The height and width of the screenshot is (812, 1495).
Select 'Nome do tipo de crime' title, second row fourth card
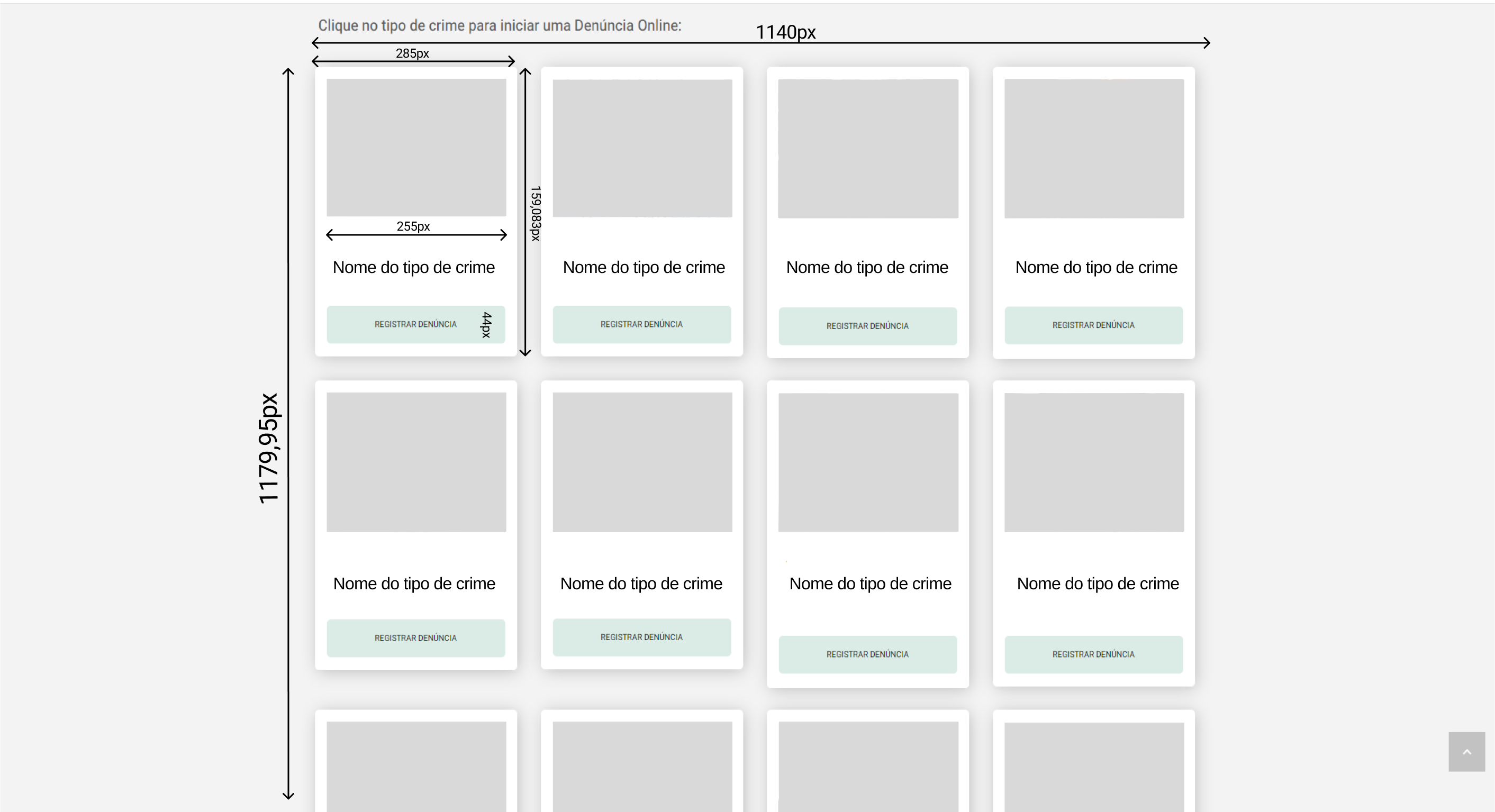[x=1098, y=583]
